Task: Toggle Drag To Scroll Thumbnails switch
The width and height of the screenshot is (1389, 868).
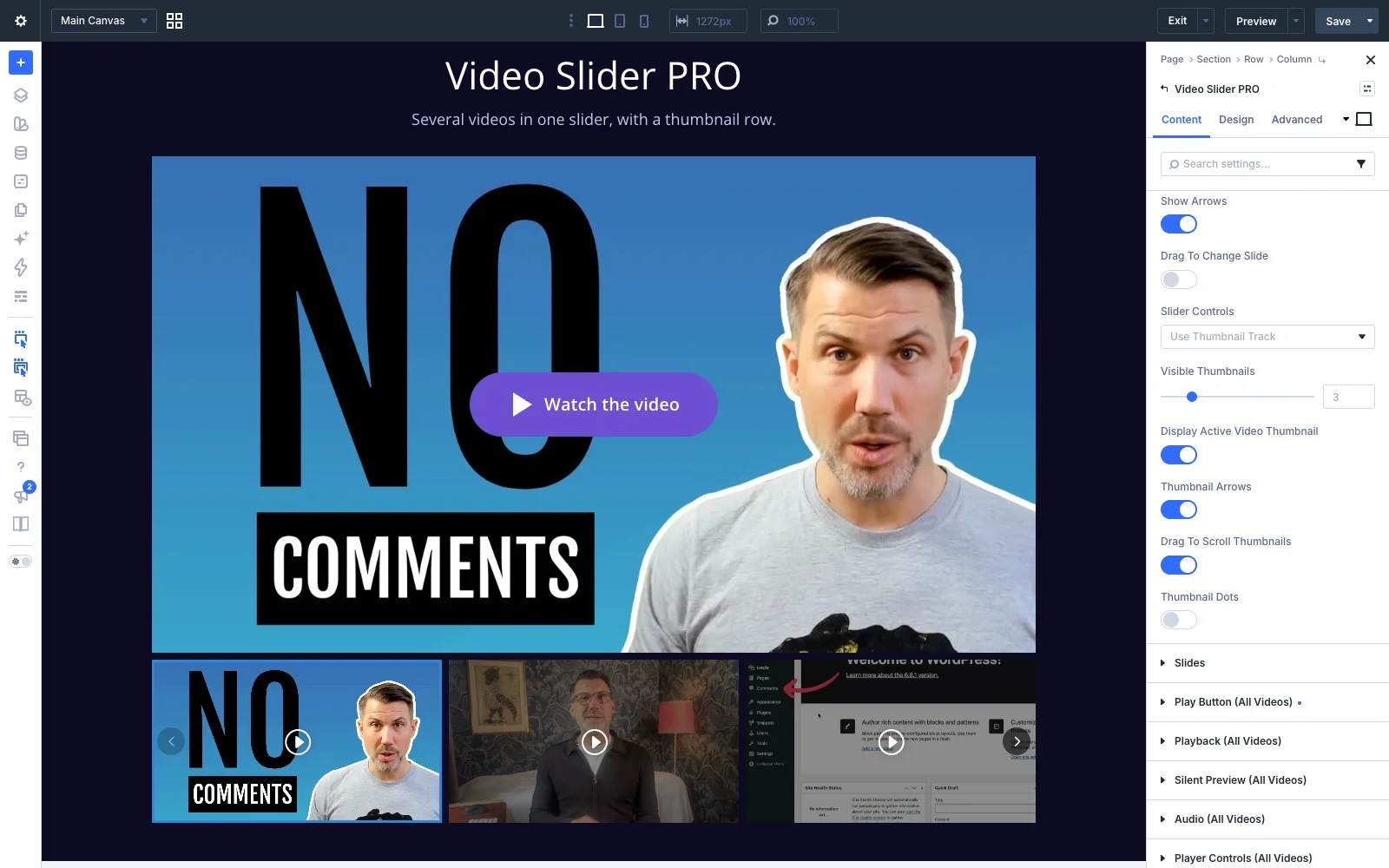Action: tap(1179, 565)
